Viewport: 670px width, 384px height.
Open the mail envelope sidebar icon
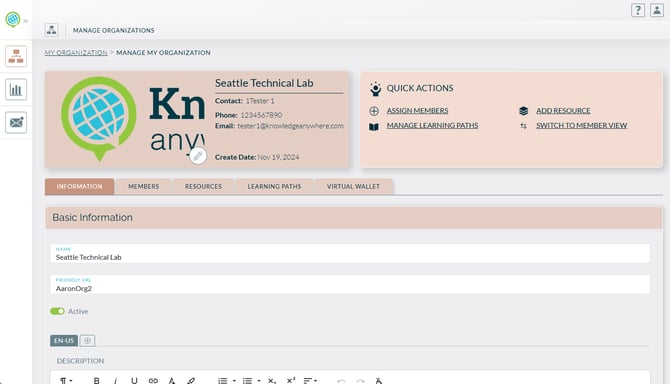point(16,123)
